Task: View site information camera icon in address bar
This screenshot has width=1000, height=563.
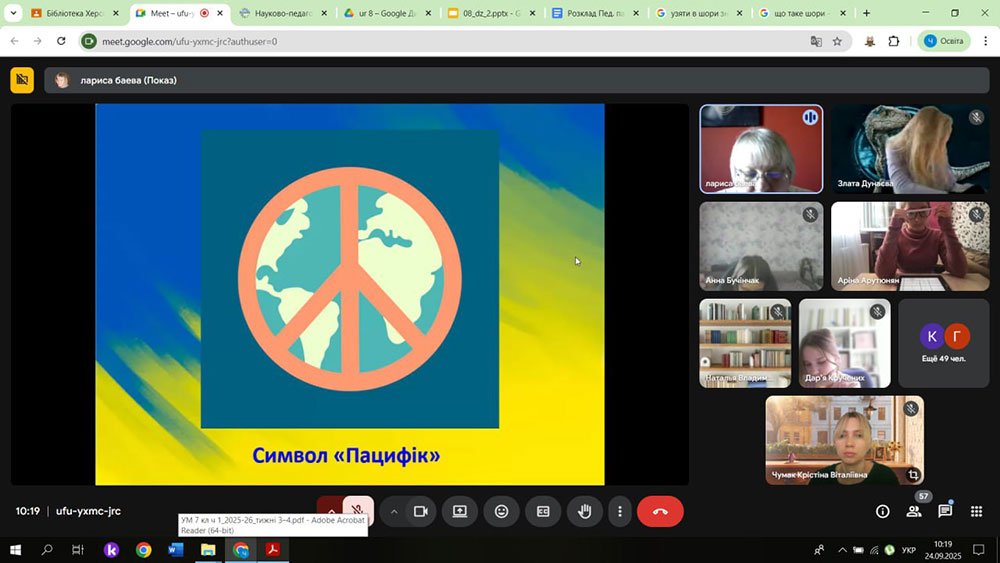Action: (89, 41)
